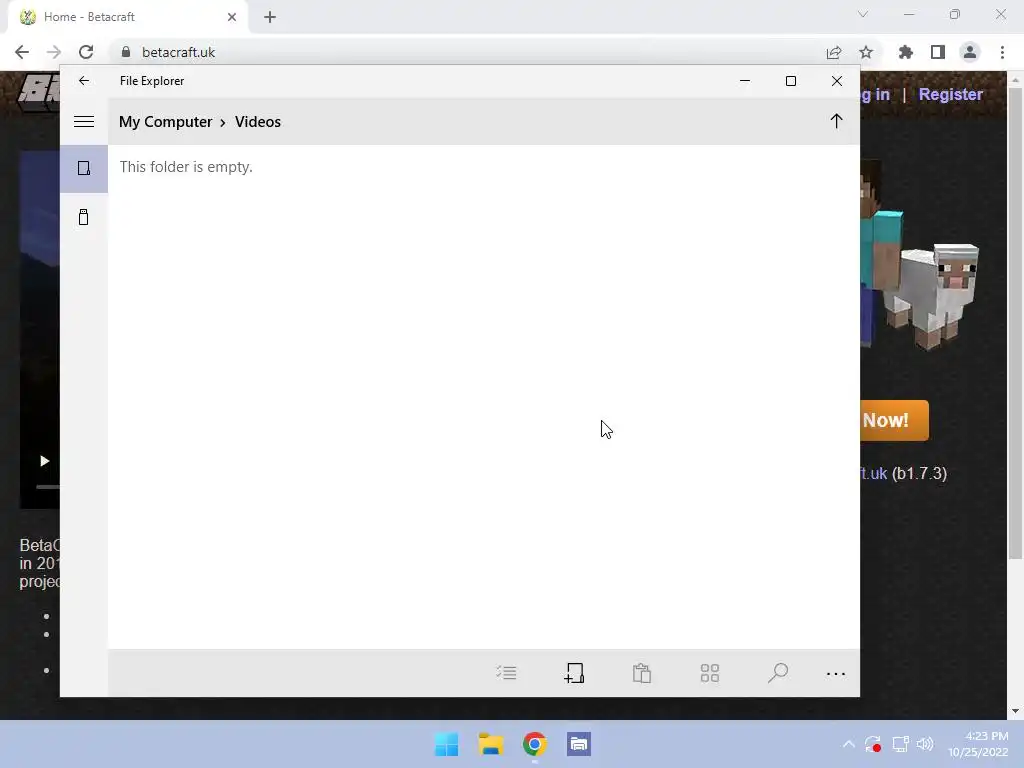Open search in File Explorer
This screenshot has height=768, width=1024.
[x=778, y=673]
